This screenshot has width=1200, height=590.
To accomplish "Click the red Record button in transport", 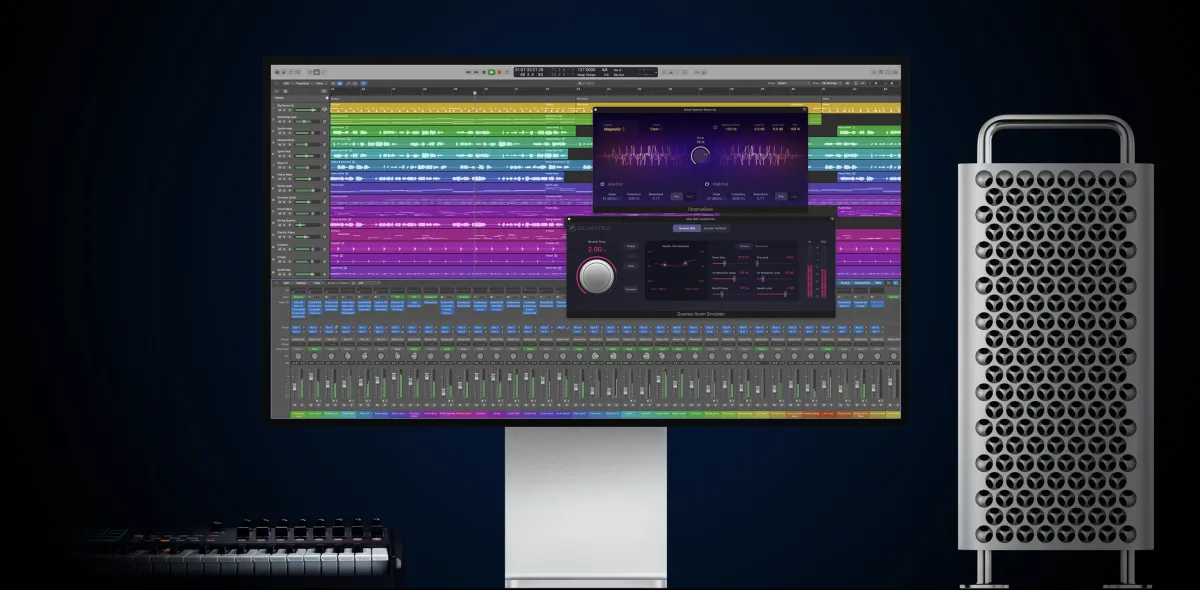I will (x=500, y=72).
